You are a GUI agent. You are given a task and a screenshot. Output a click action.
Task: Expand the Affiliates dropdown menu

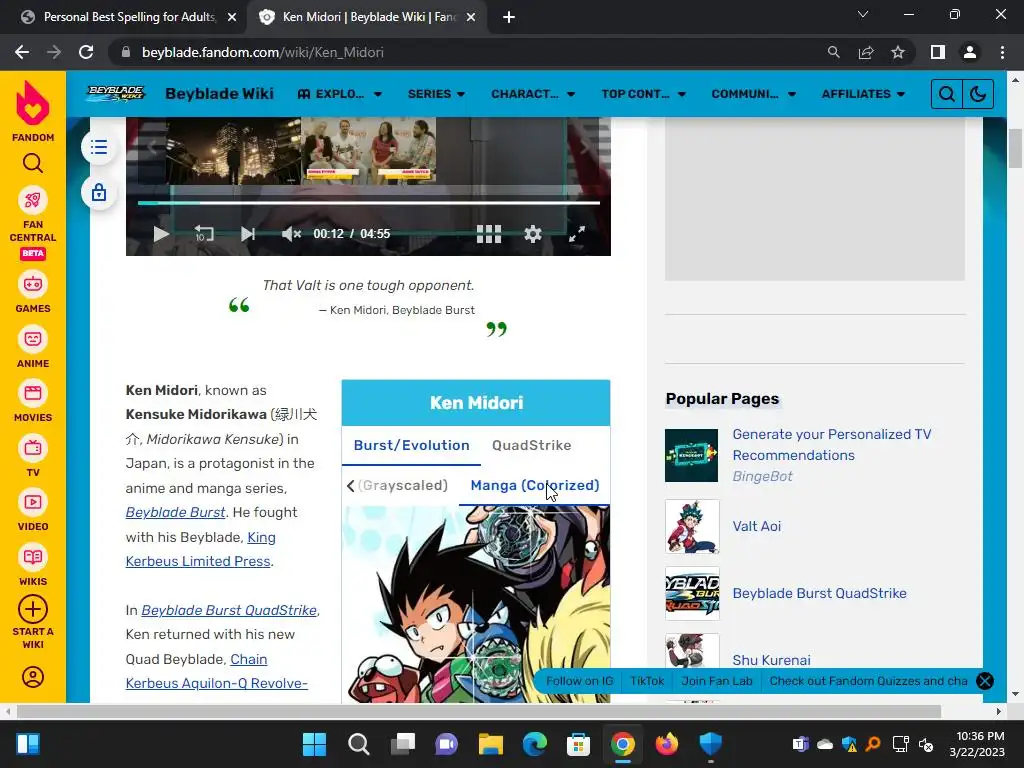coord(863,94)
